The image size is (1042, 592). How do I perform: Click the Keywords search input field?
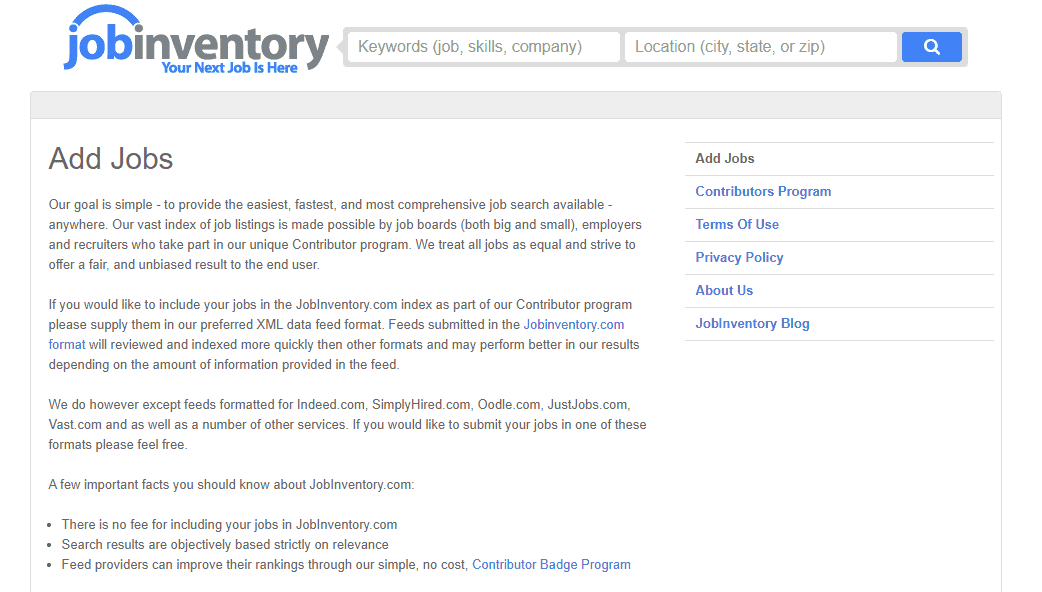point(483,46)
